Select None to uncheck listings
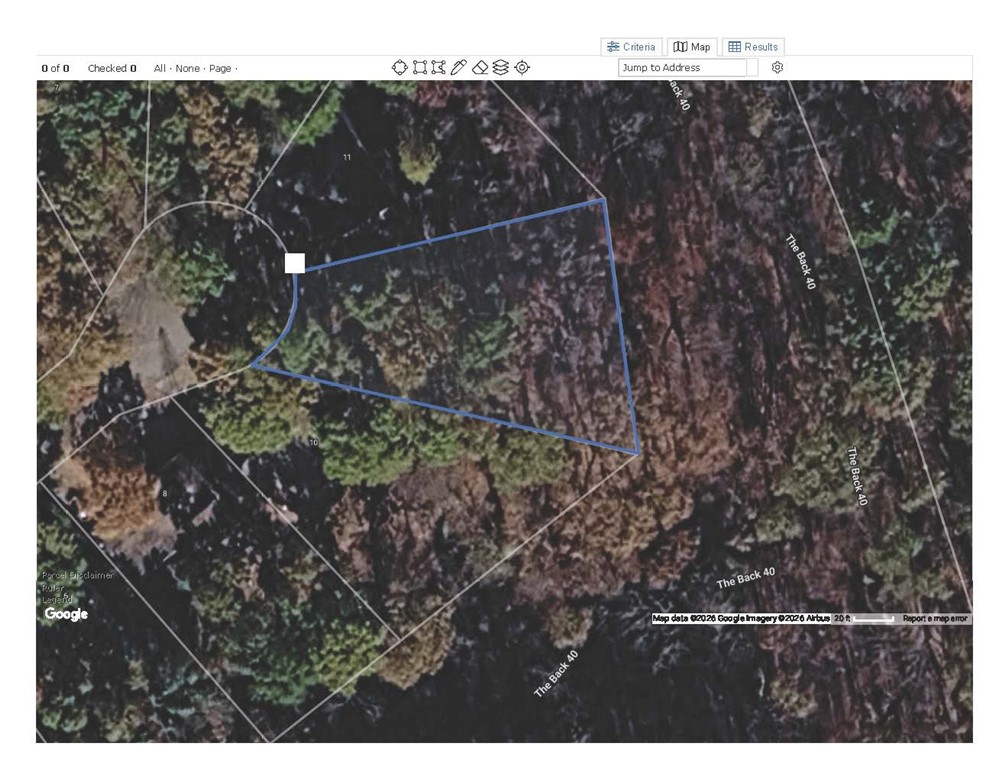The image size is (1008, 778). tap(187, 68)
